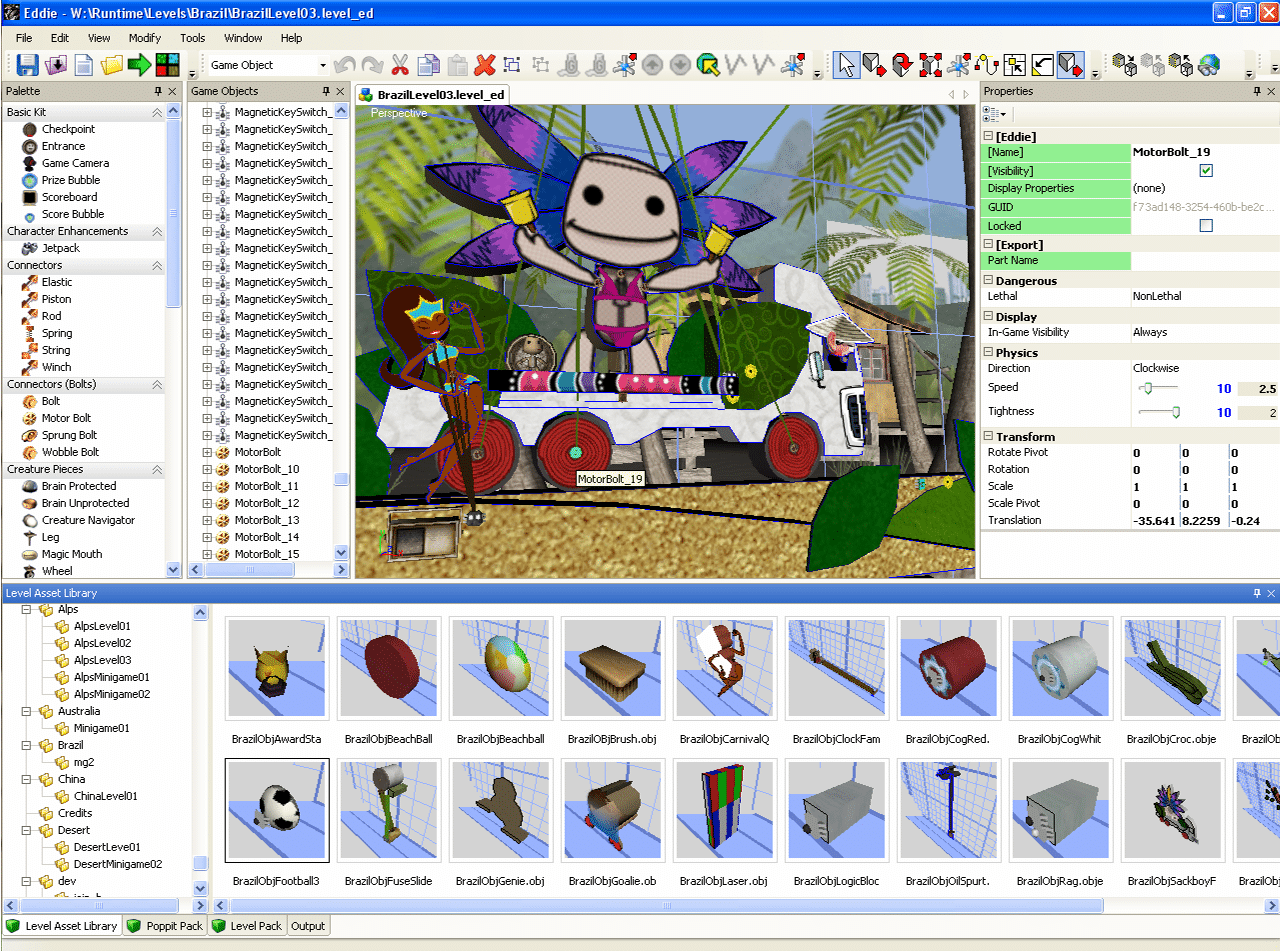Check the Locked checkbox in Properties
This screenshot has width=1280, height=951.
1206,226
